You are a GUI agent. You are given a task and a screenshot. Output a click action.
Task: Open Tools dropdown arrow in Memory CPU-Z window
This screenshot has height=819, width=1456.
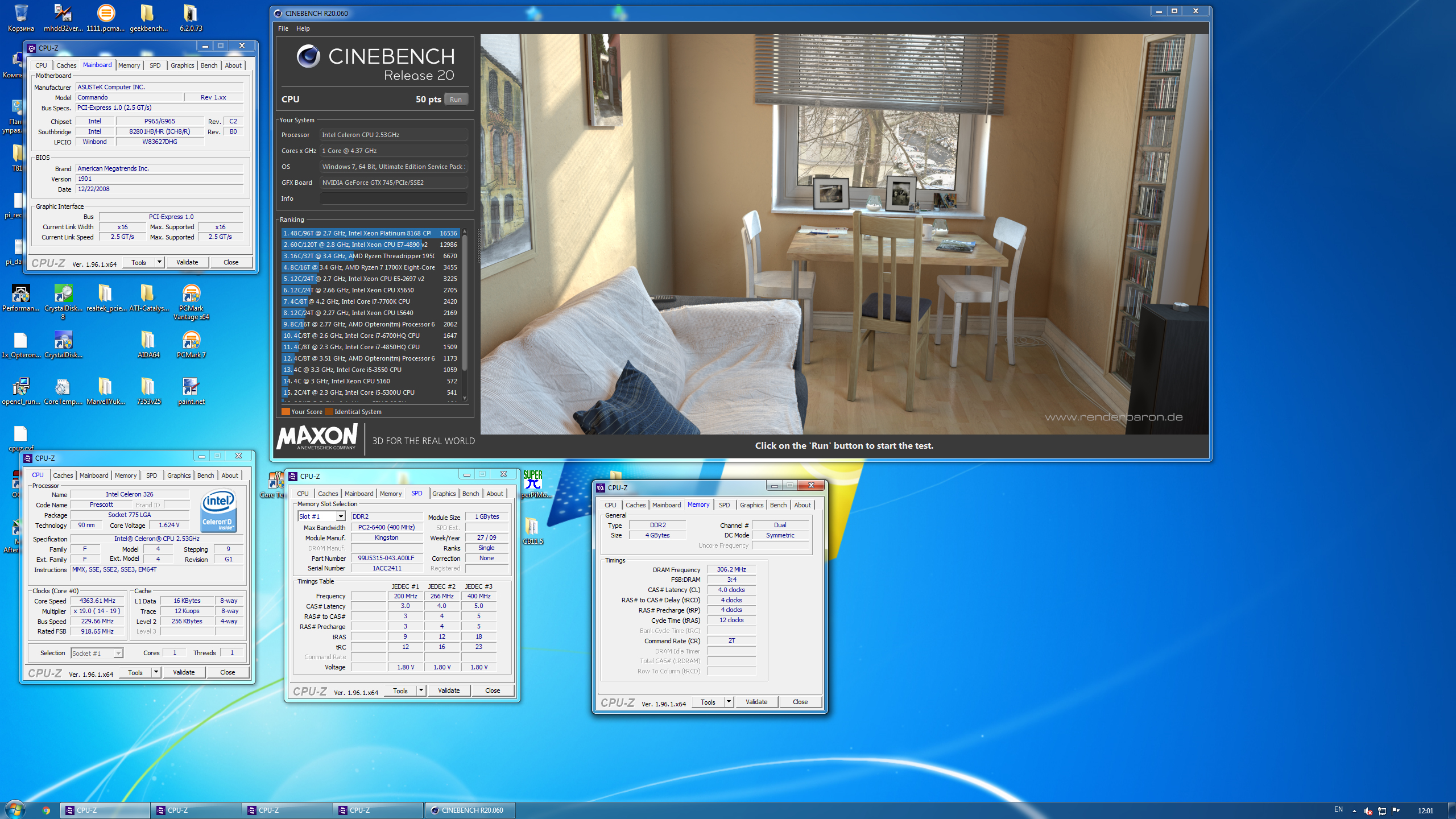[729, 702]
